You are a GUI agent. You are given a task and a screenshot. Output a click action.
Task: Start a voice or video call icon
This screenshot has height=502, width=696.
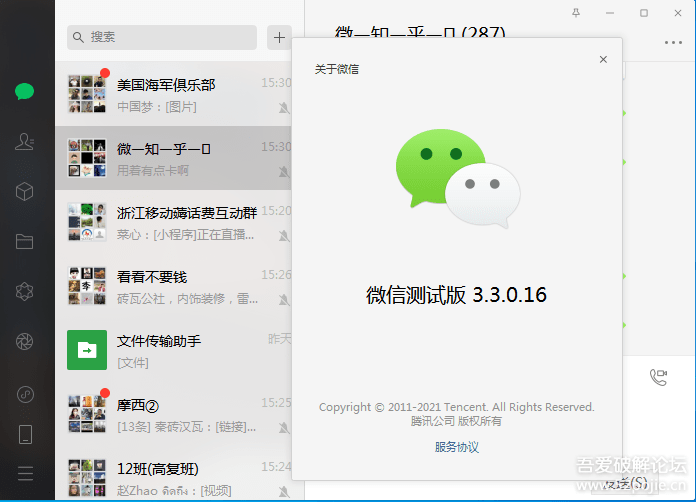coord(658,377)
